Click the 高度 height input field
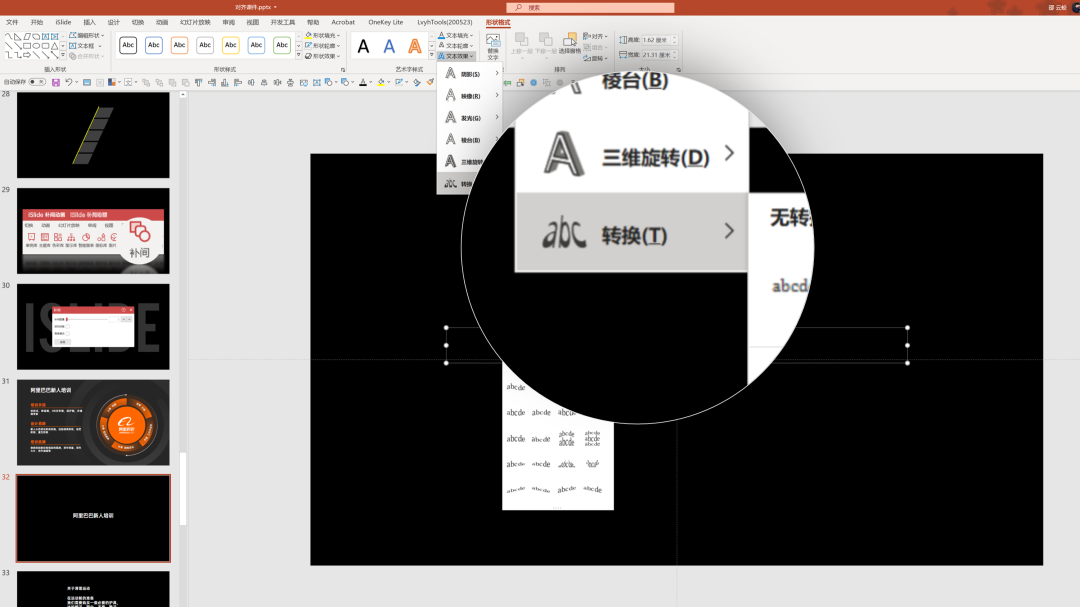The height and width of the screenshot is (607, 1080). click(656, 40)
